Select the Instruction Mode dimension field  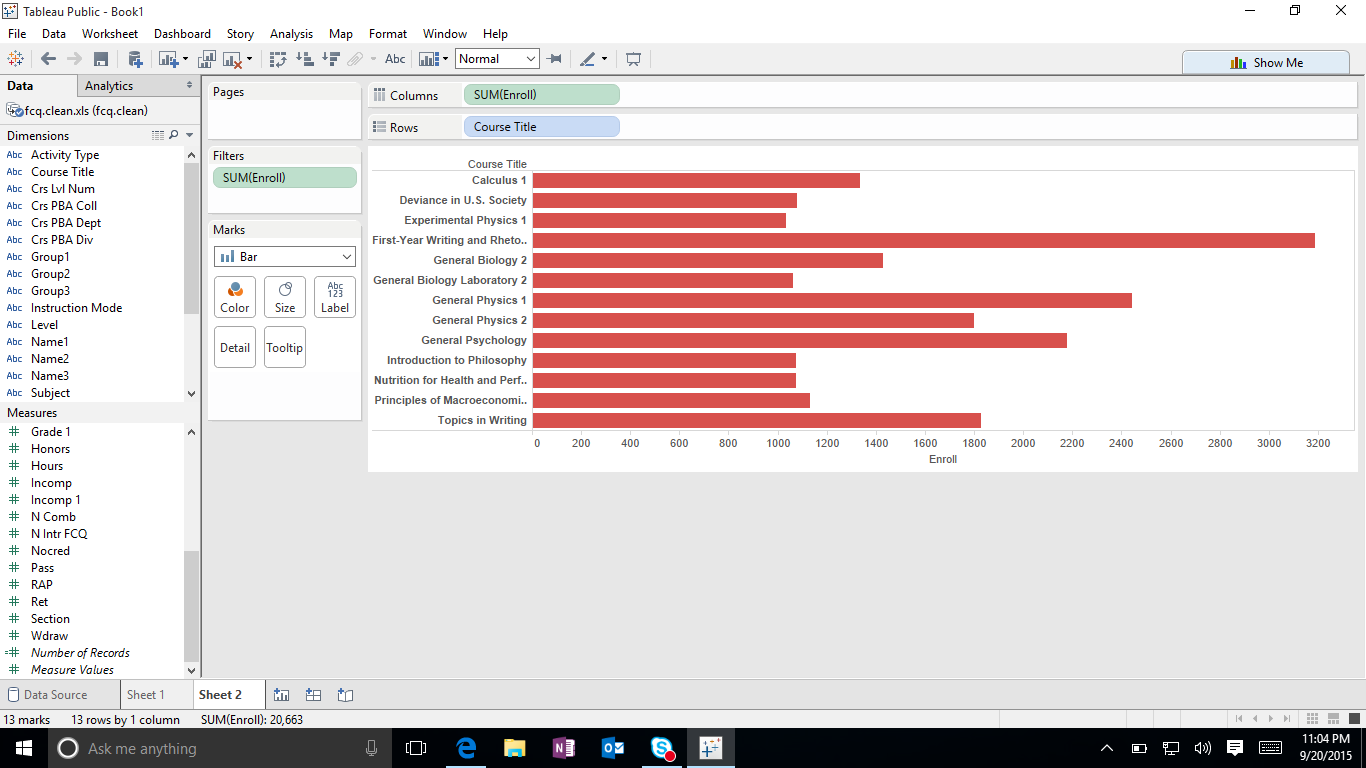[x=76, y=308]
